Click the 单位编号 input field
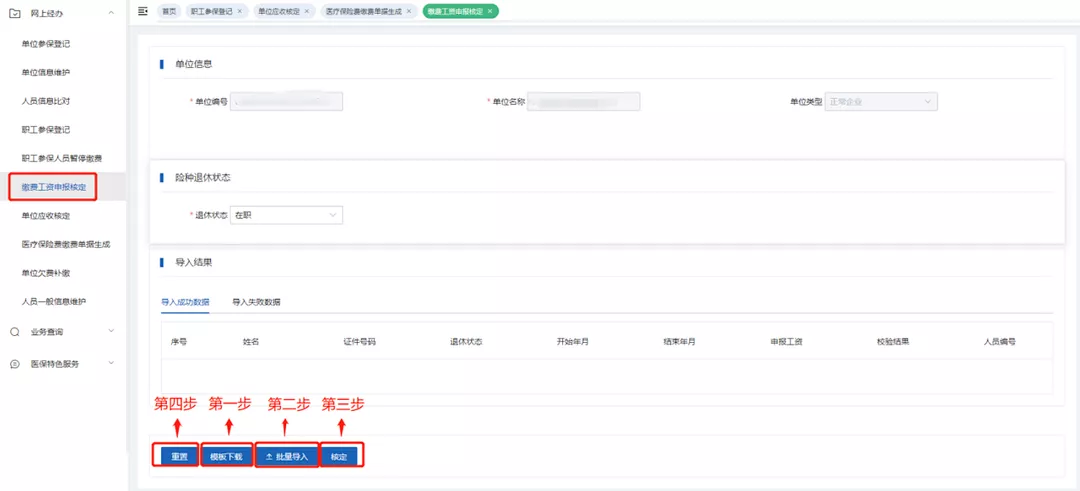 point(286,101)
